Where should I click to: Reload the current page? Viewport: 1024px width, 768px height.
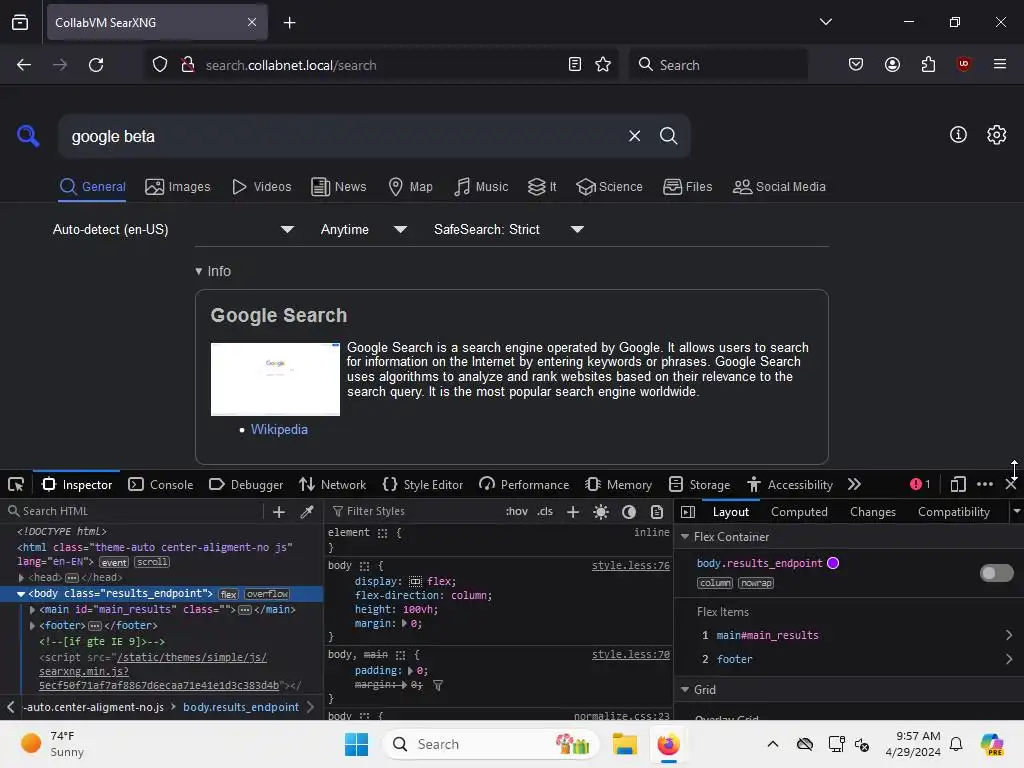(x=96, y=65)
